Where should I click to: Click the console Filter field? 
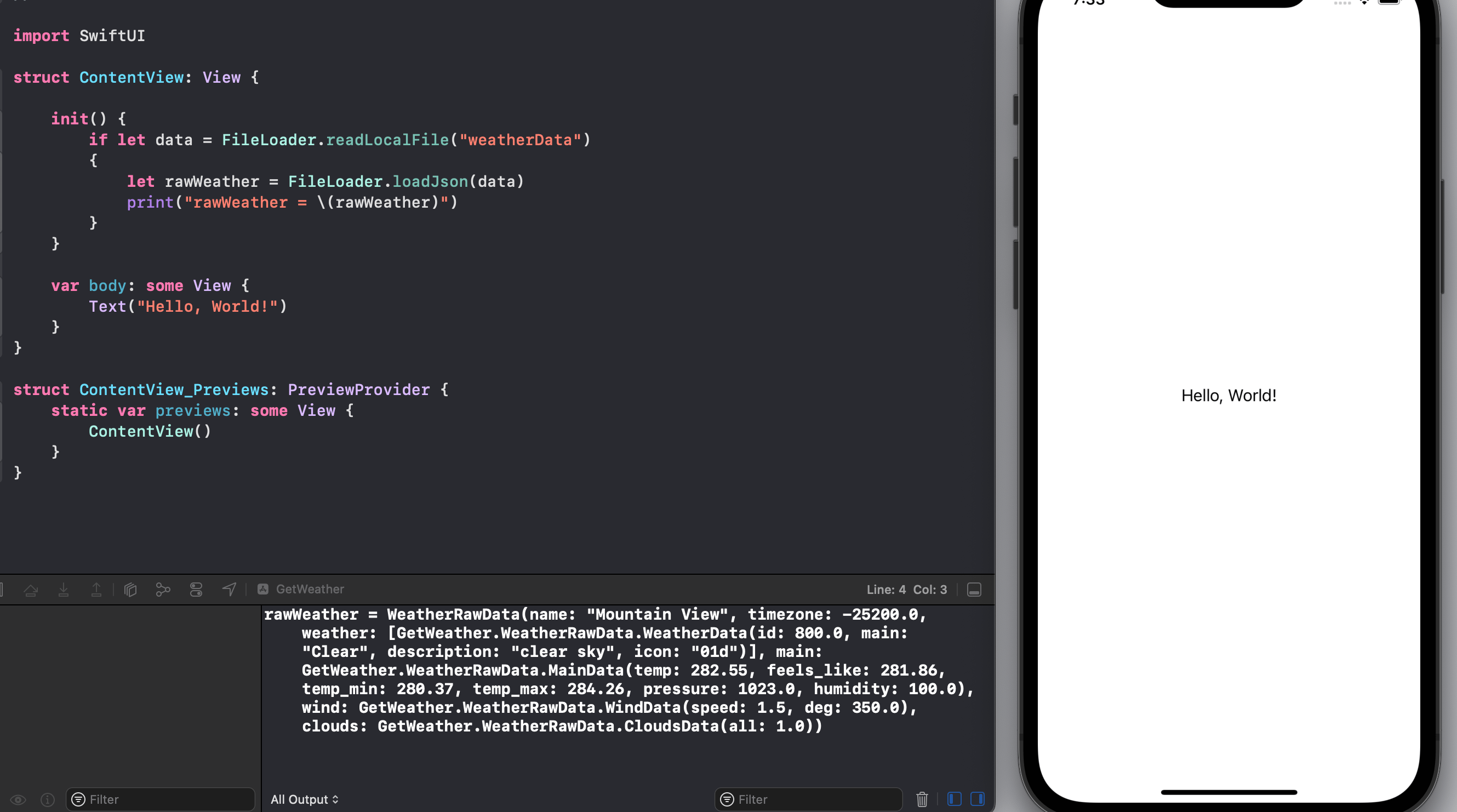(x=808, y=799)
